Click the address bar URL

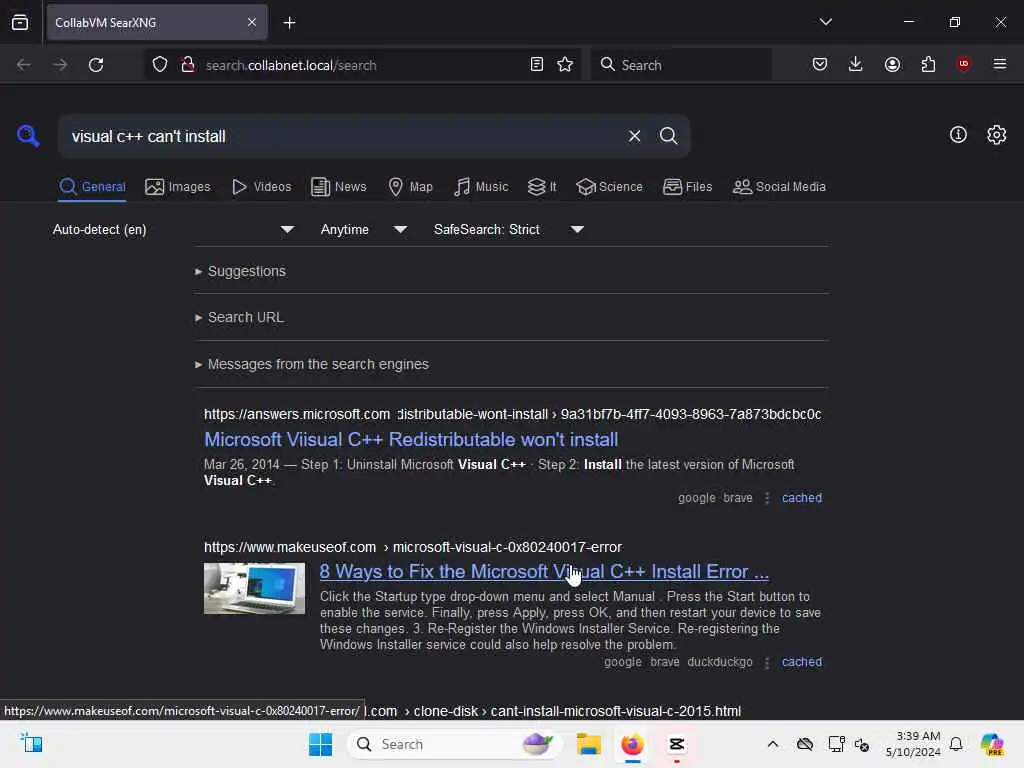pyautogui.click(x=291, y=65)
